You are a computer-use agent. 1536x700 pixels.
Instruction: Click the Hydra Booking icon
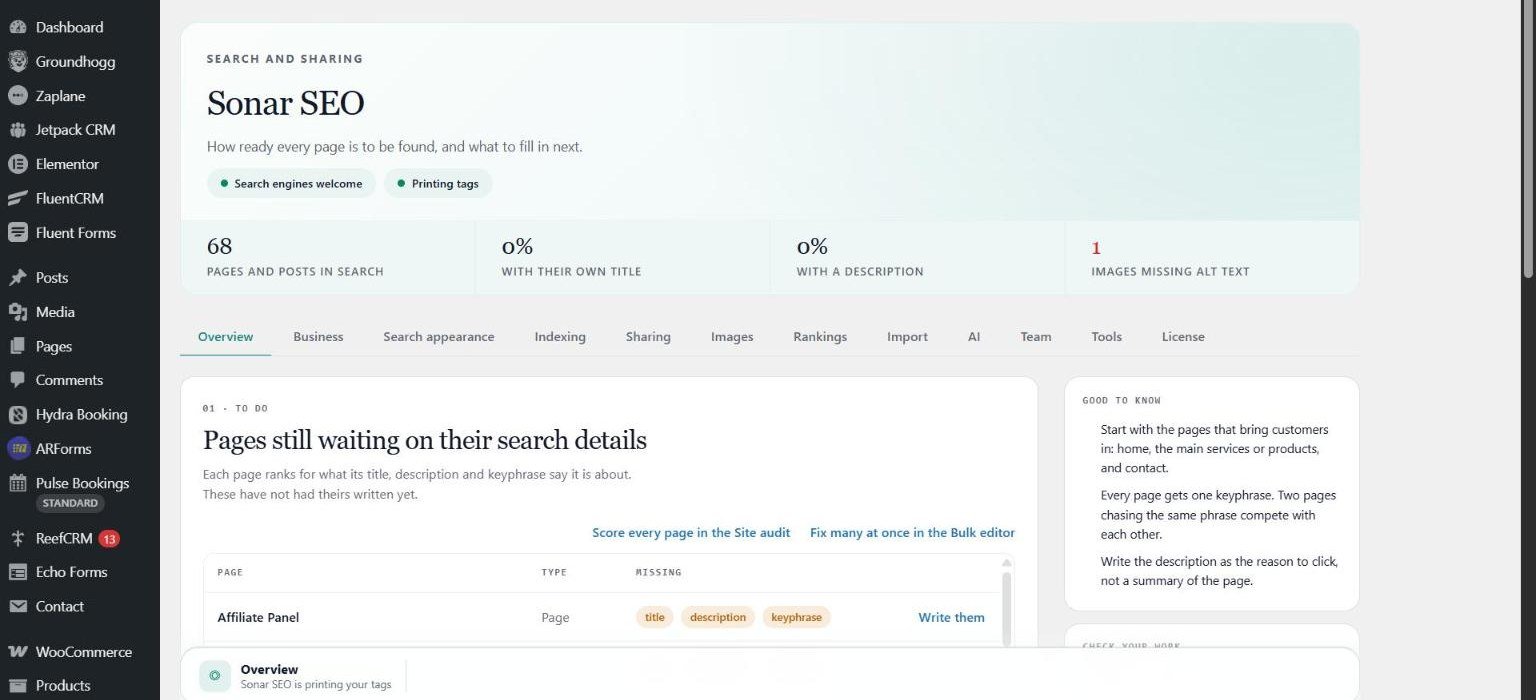(x=17, y=414)
